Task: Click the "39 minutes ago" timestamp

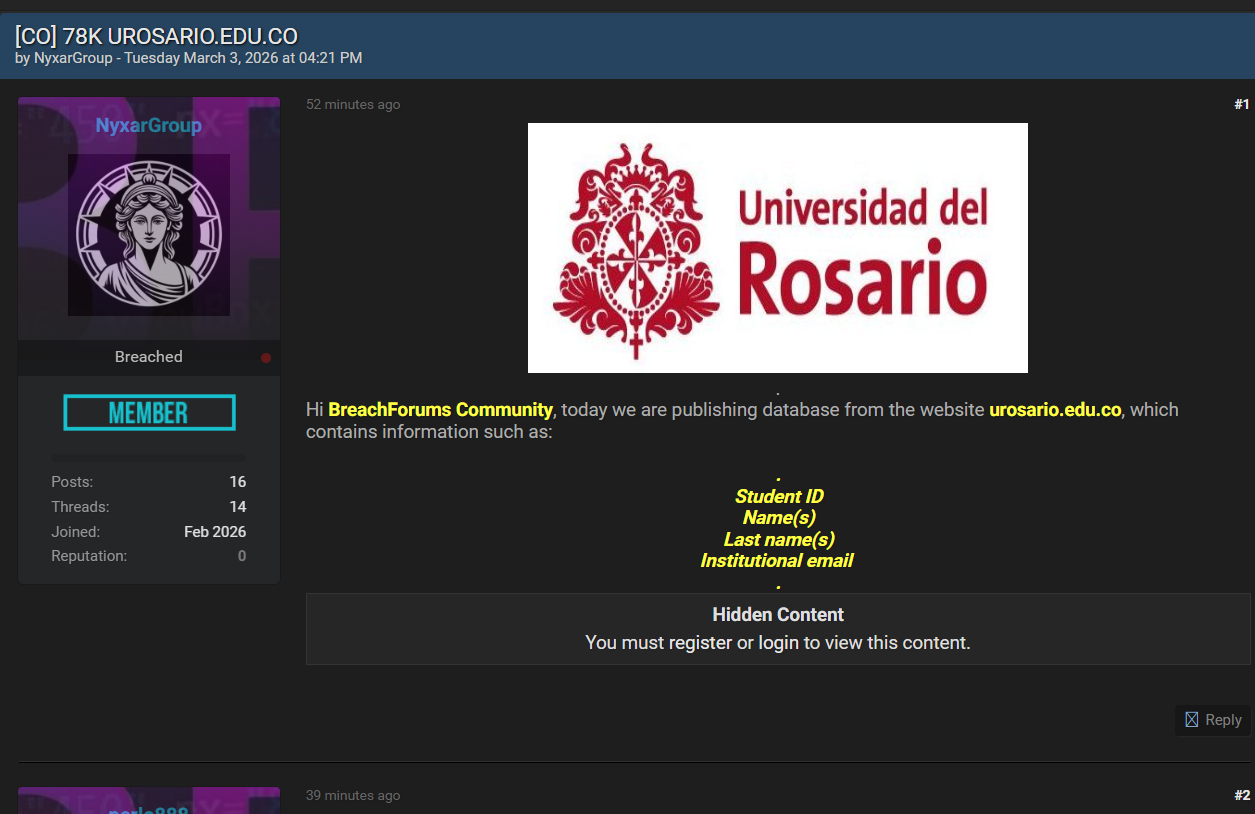Action: pyautogui.click(x=353, y=796)
